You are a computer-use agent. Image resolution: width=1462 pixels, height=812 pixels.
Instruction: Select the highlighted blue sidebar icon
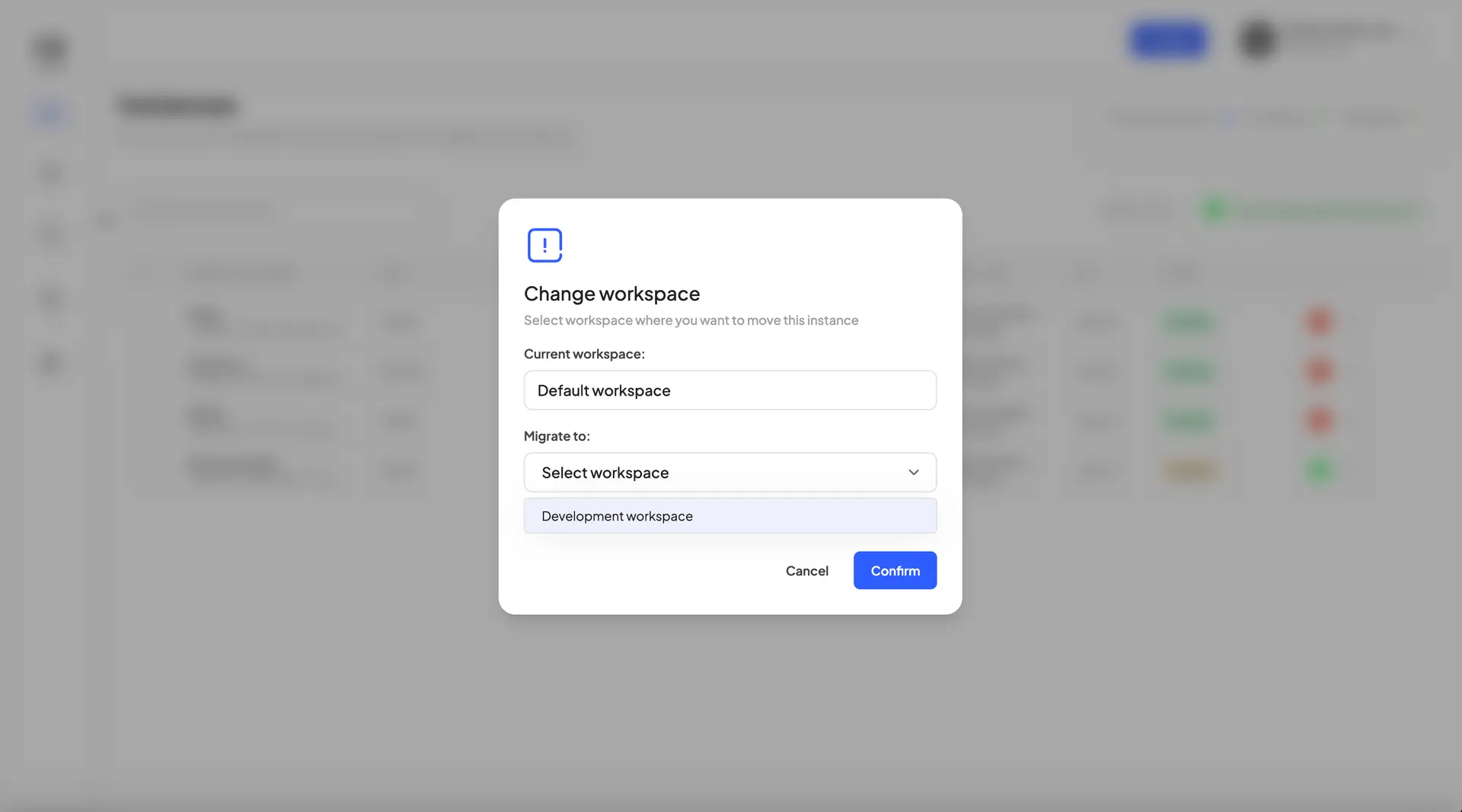[x=49, y=113]
